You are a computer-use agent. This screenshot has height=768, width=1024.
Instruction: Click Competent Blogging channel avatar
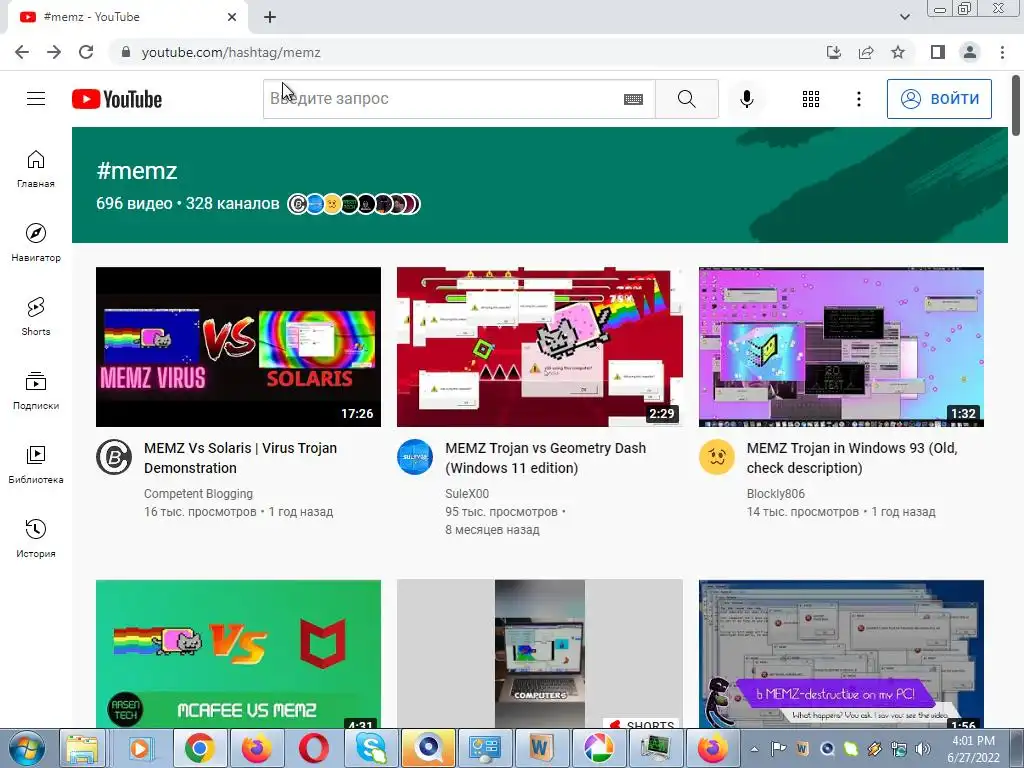[x=114, y=457]
